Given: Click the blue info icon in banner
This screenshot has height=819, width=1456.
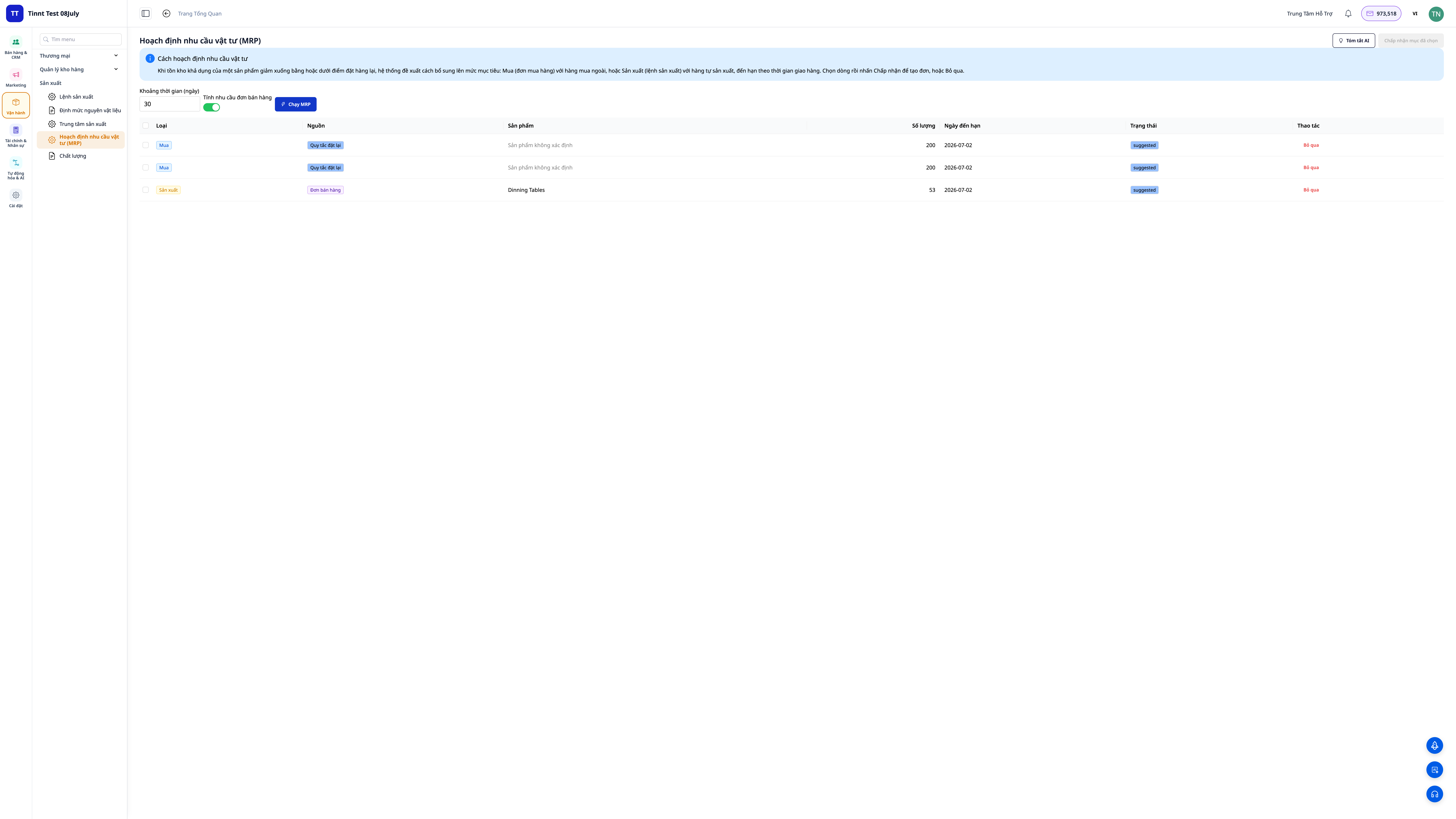Looking at the screenshot, I should [150, 58].
